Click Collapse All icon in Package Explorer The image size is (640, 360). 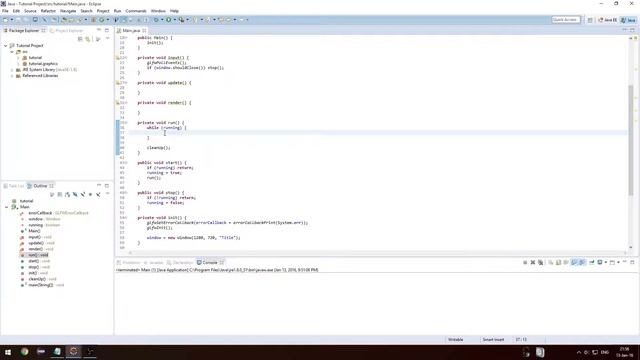[x=80, y=39]
